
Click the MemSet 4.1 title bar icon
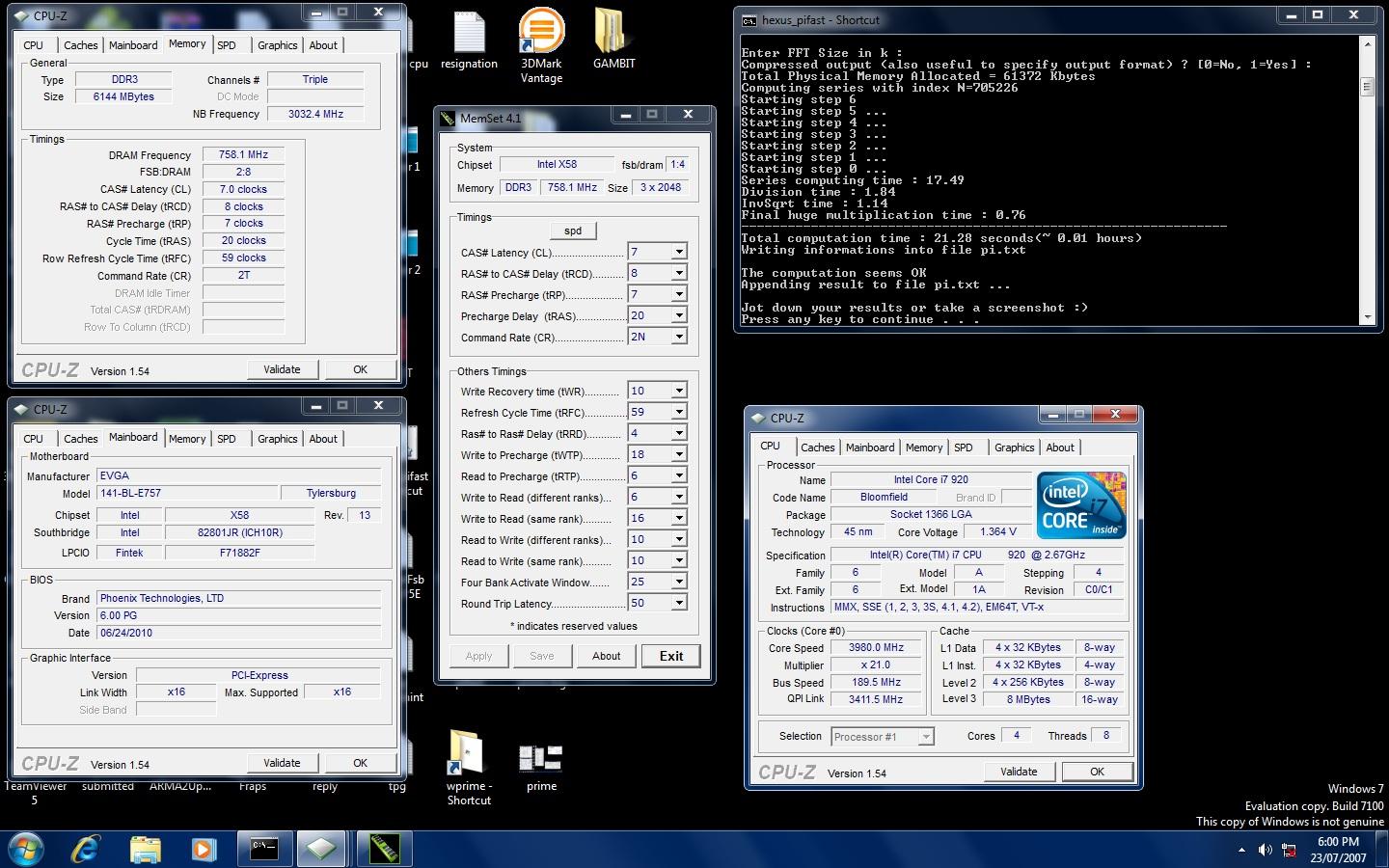(448, 118)
